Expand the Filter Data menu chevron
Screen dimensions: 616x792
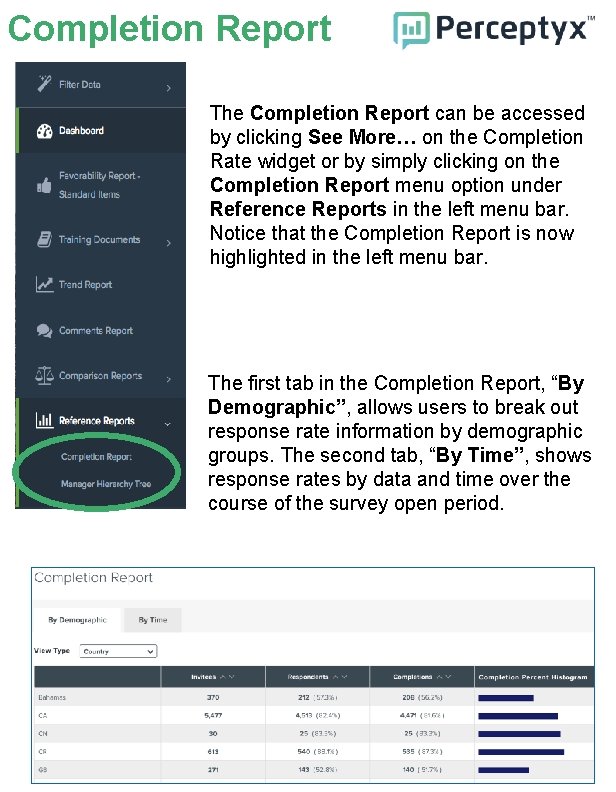tap(169, 88)
